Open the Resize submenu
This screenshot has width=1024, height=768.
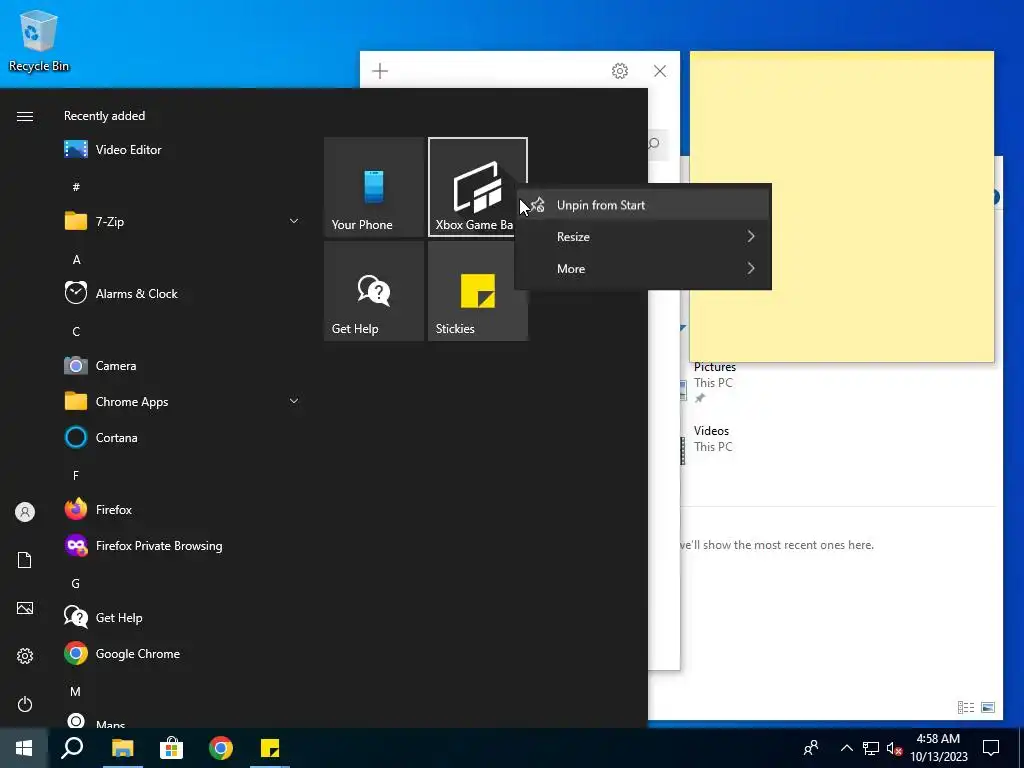coord(643,236)
